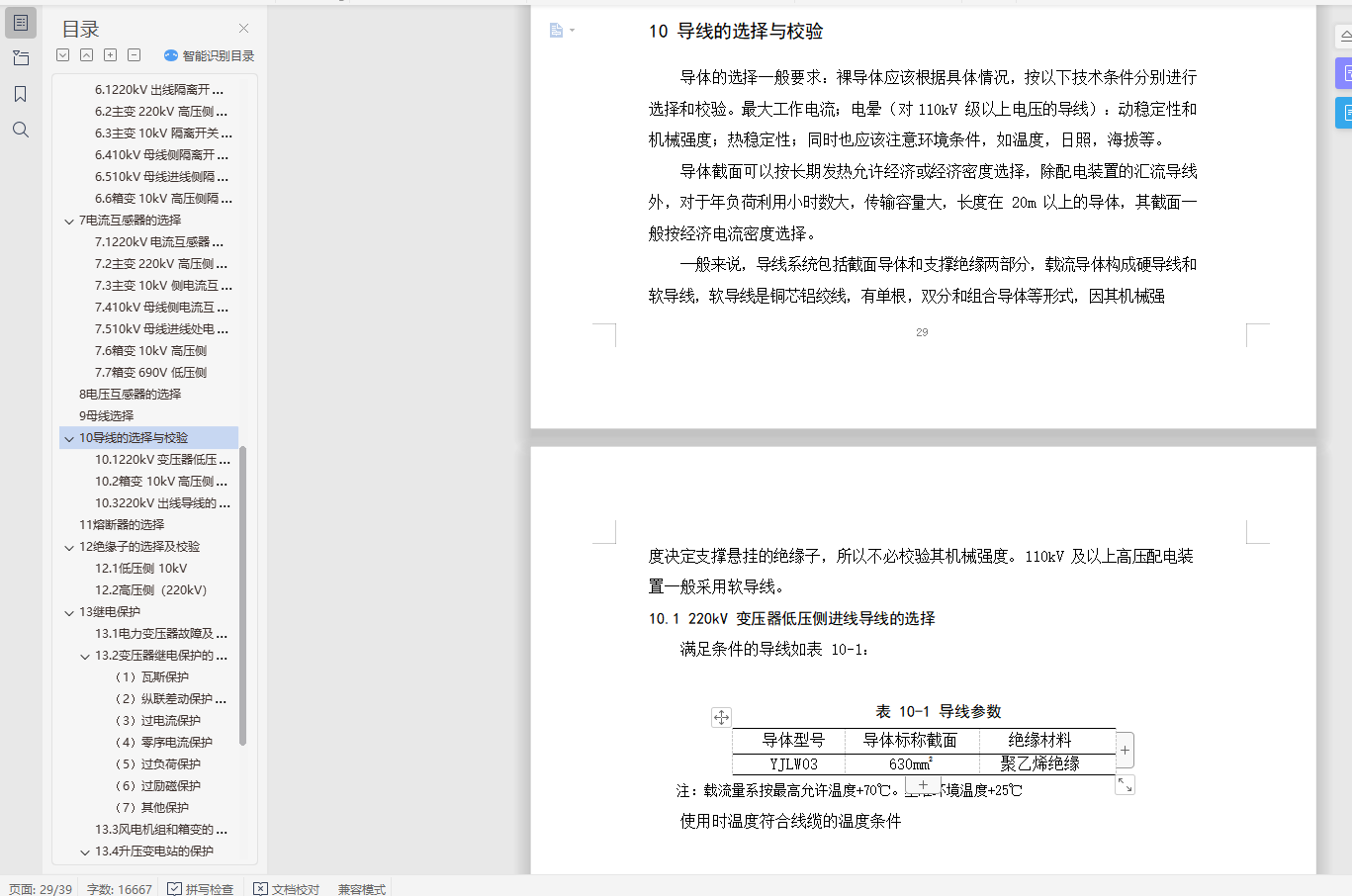Viewport: 1352px width, 896px height.
Task: Go to outline entry 8电压互感器的选择
Action: [x=131, y=394]
